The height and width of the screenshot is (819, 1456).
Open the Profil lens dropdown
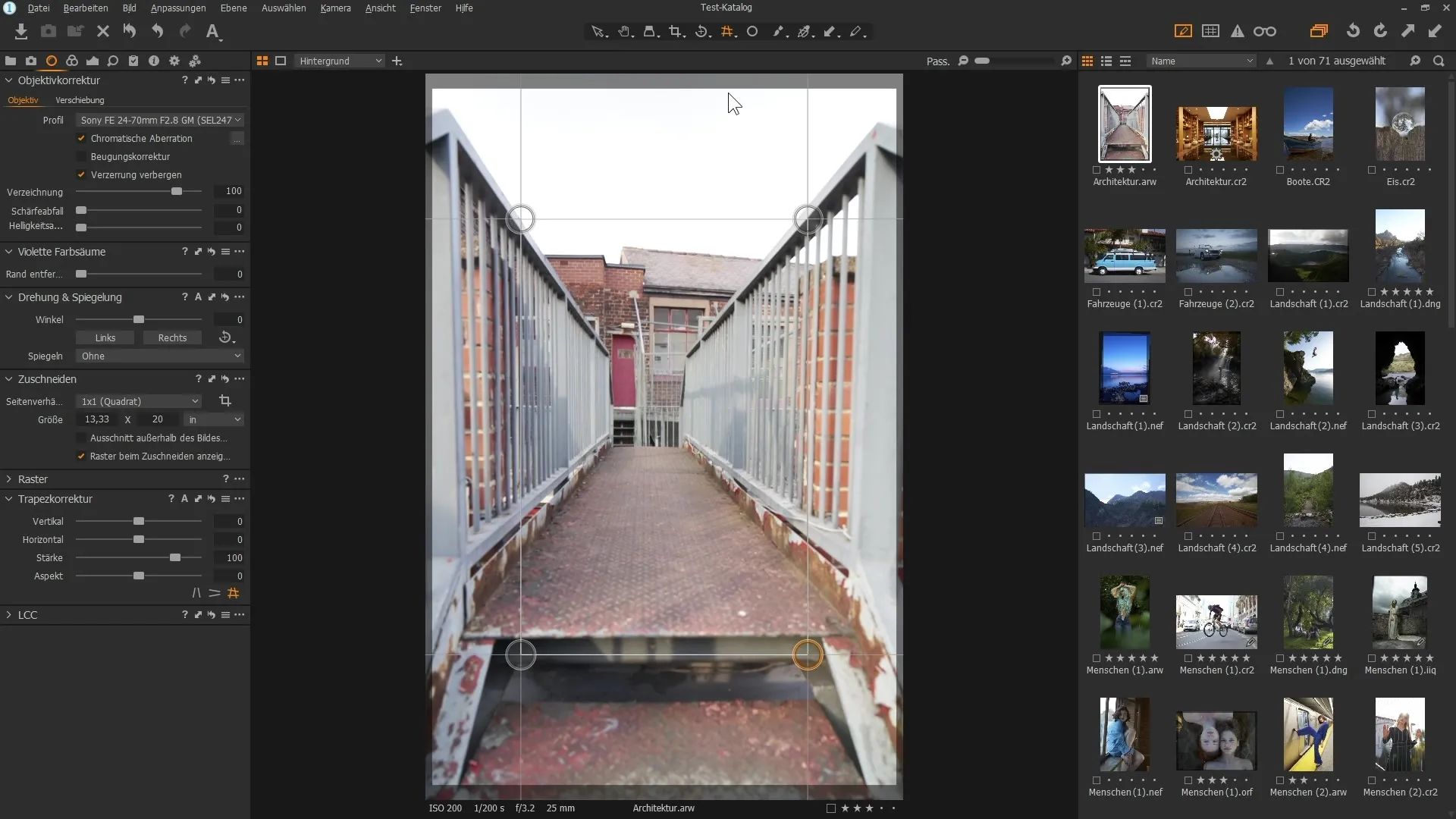(x=160, y=120)
